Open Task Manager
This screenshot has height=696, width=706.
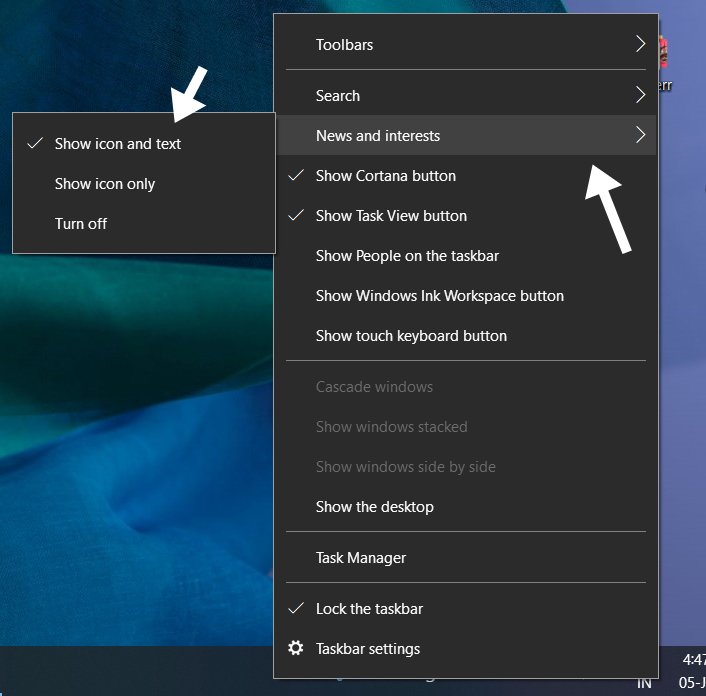click(466, 558)
